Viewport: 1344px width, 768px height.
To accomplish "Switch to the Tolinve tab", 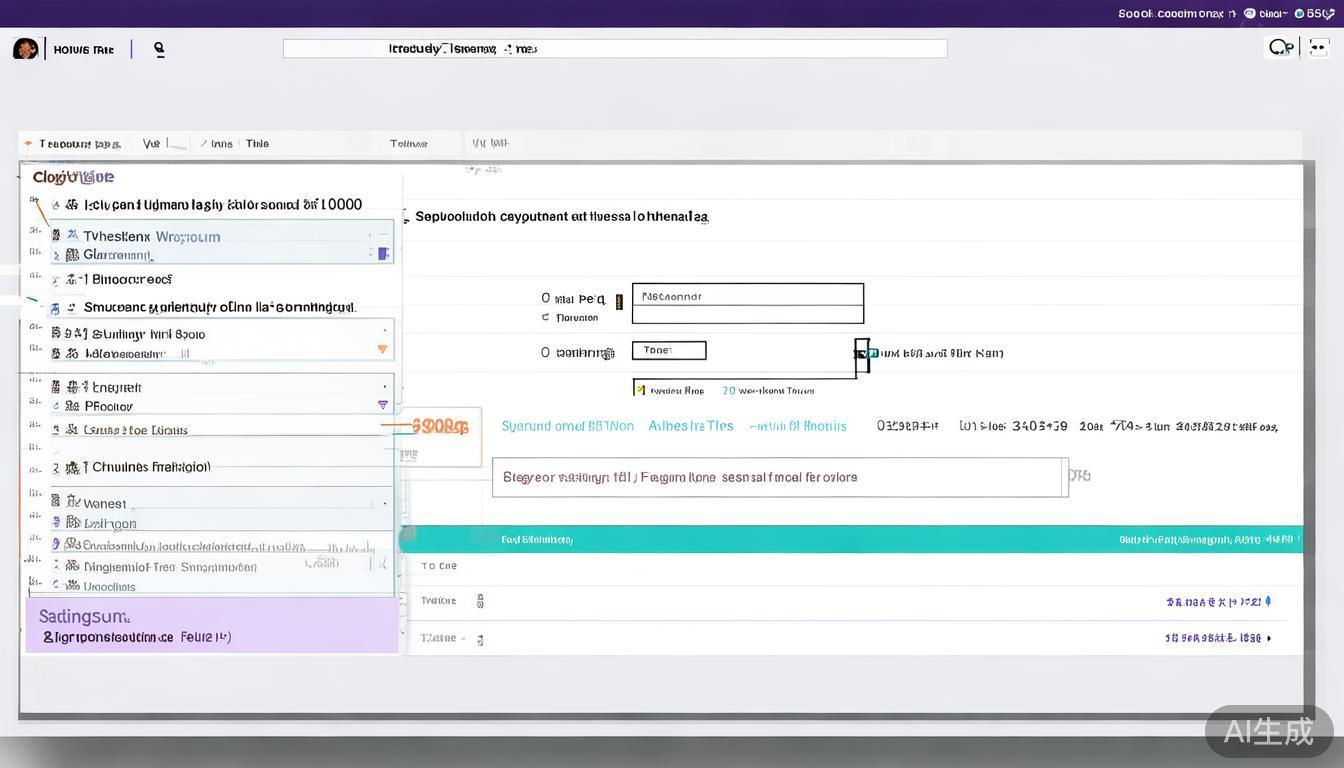I will click(x=408, y=144).
